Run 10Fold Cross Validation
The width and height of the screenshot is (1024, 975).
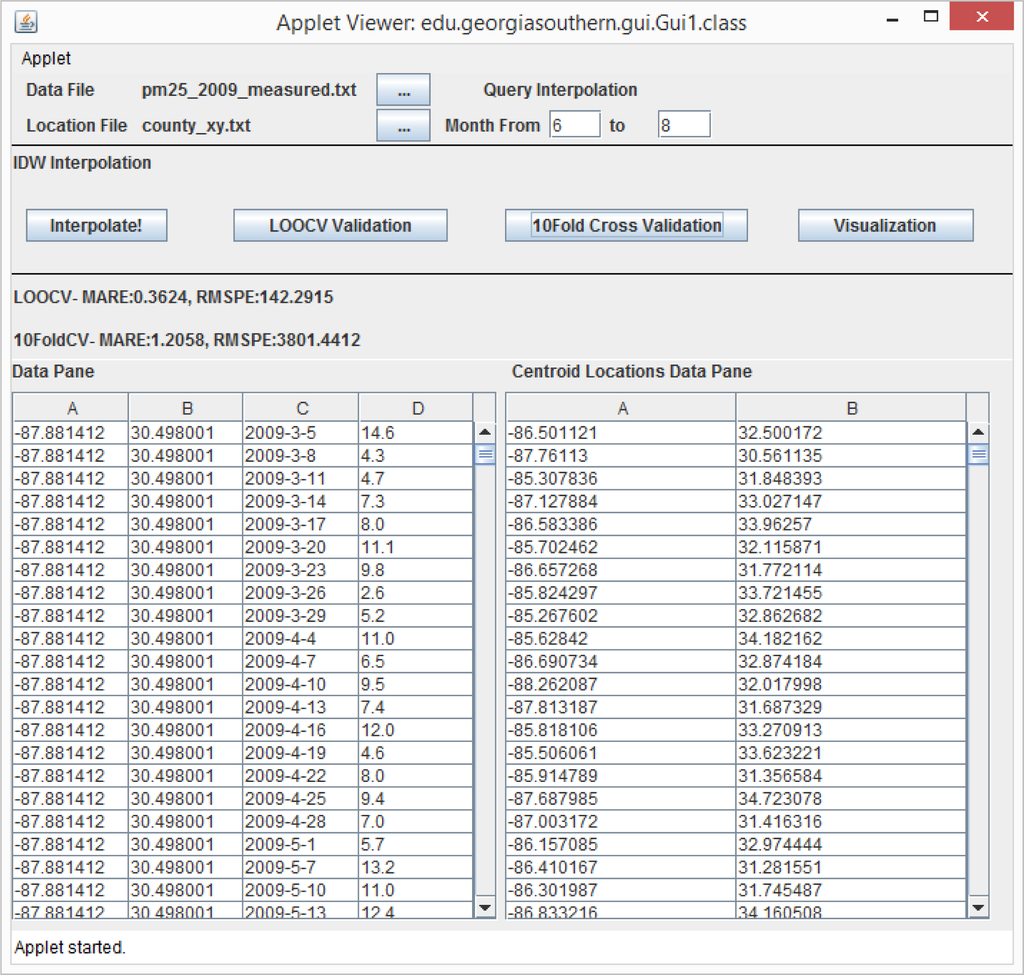(626, 226)
